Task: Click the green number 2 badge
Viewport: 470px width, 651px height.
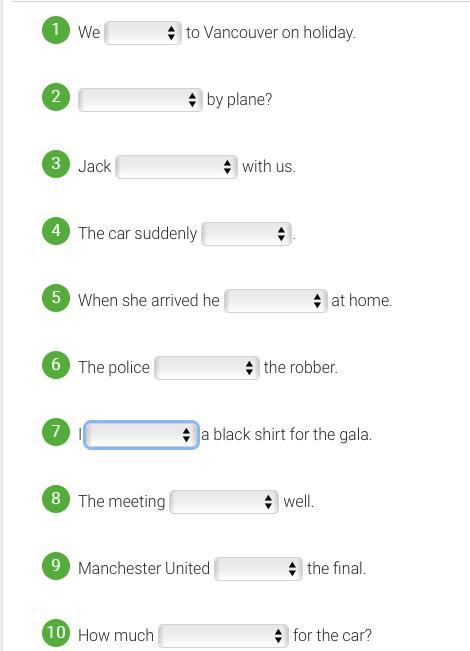Action: tap(56, 97)
